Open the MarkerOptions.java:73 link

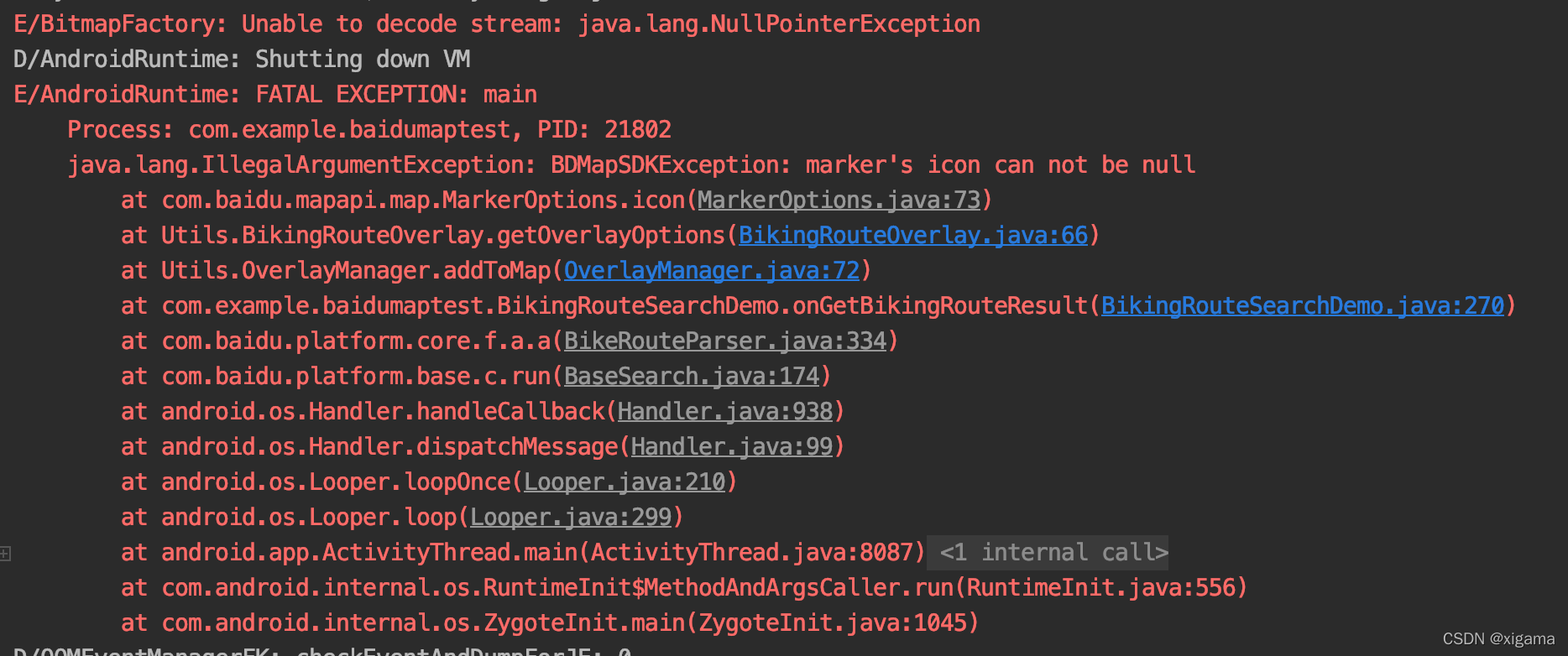click(x=839, y=200)
